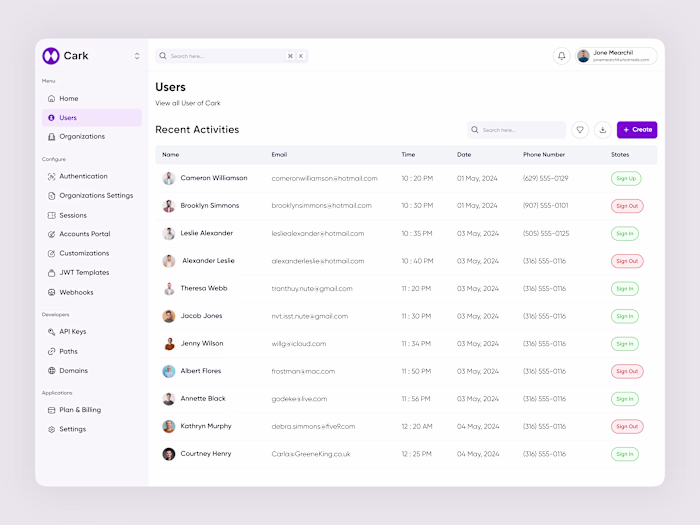
Task: Click the API Keys key icon
Action: point(51,332)
